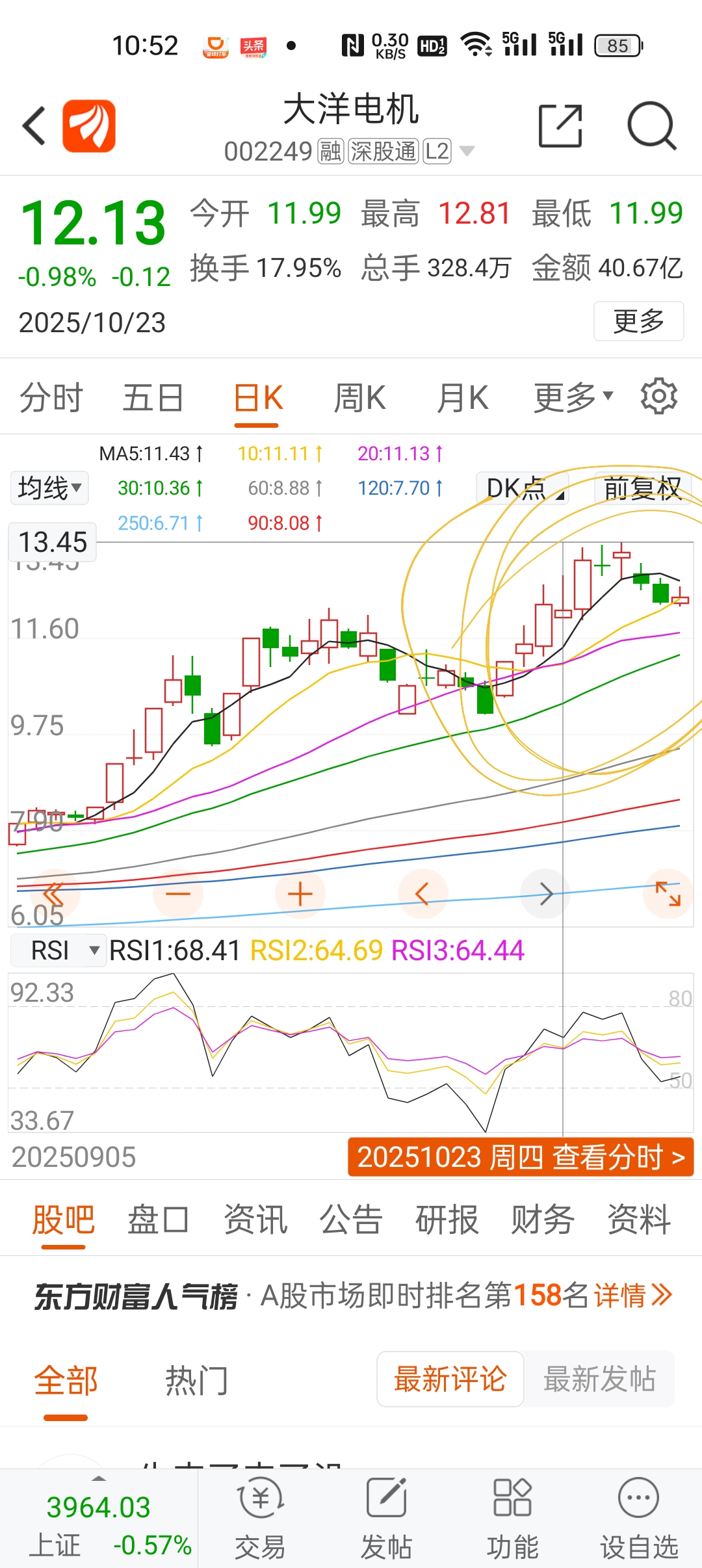Select the 日K tab
This screenshot has height=1568, width=702.
click(258, 397)
